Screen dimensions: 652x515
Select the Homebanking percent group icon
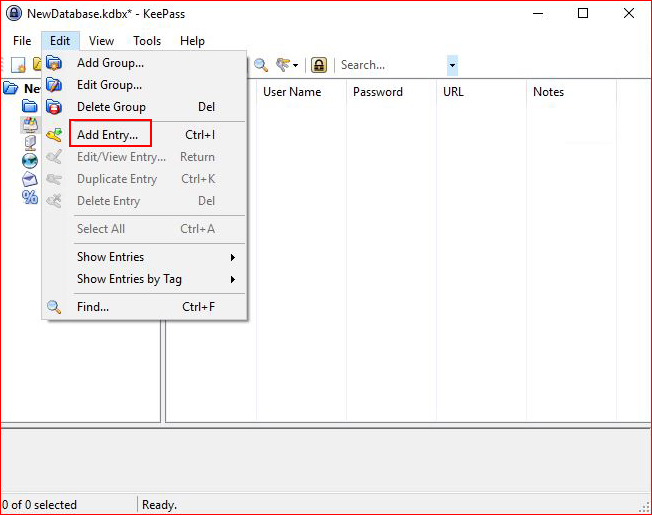point(30,197)
